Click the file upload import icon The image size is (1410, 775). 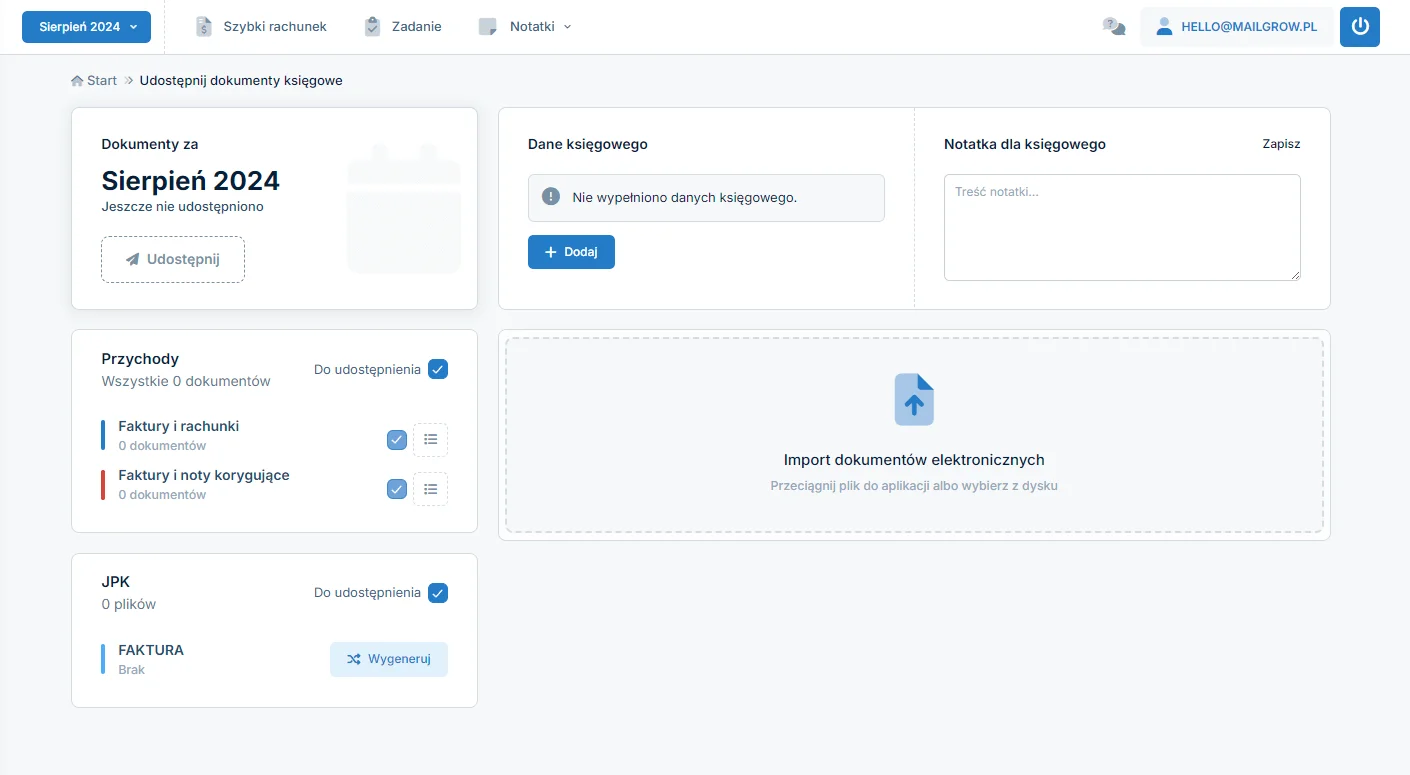click(x=914, y=400)
